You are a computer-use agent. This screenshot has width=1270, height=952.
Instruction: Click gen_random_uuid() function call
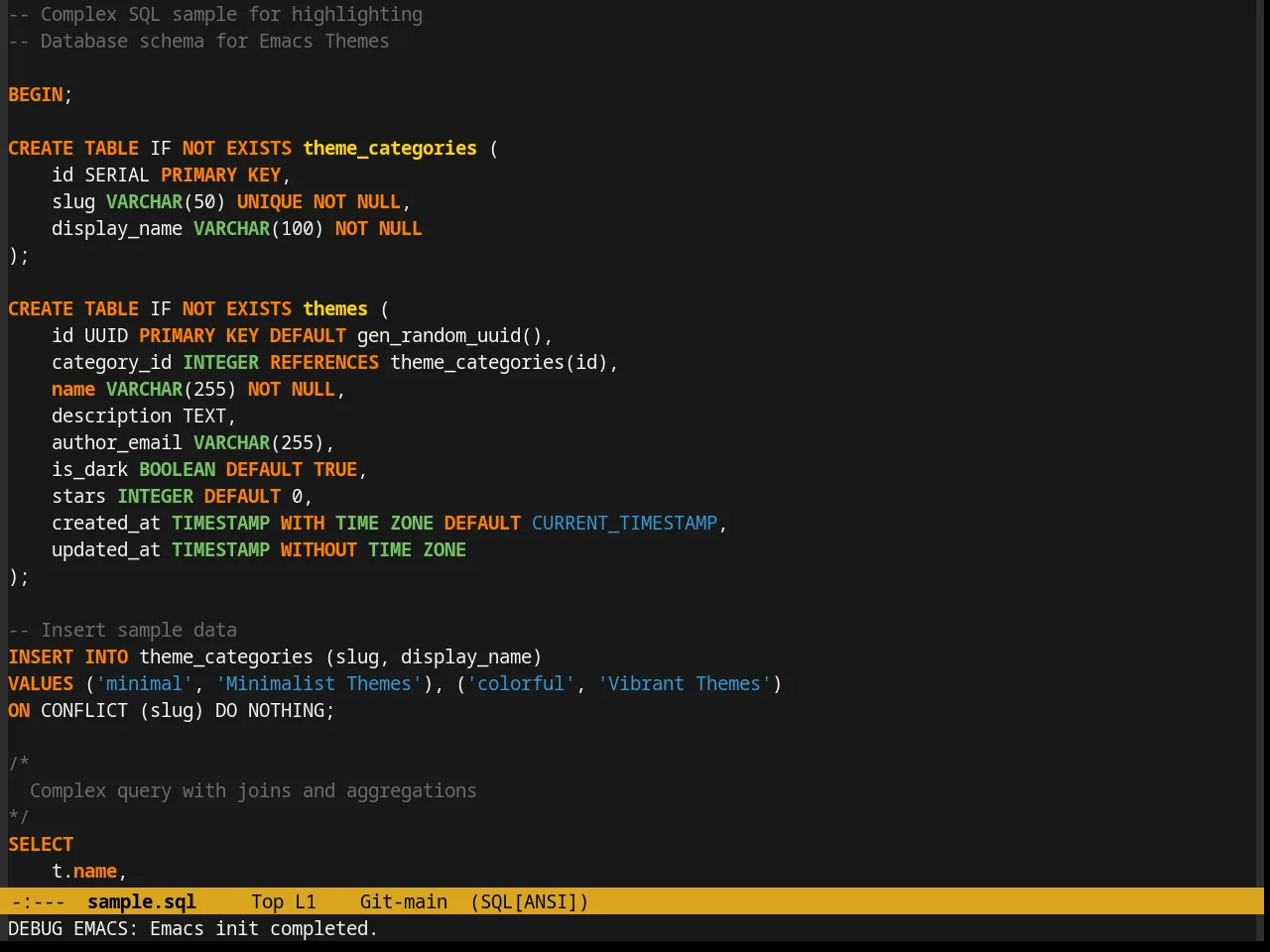point(449,335)
